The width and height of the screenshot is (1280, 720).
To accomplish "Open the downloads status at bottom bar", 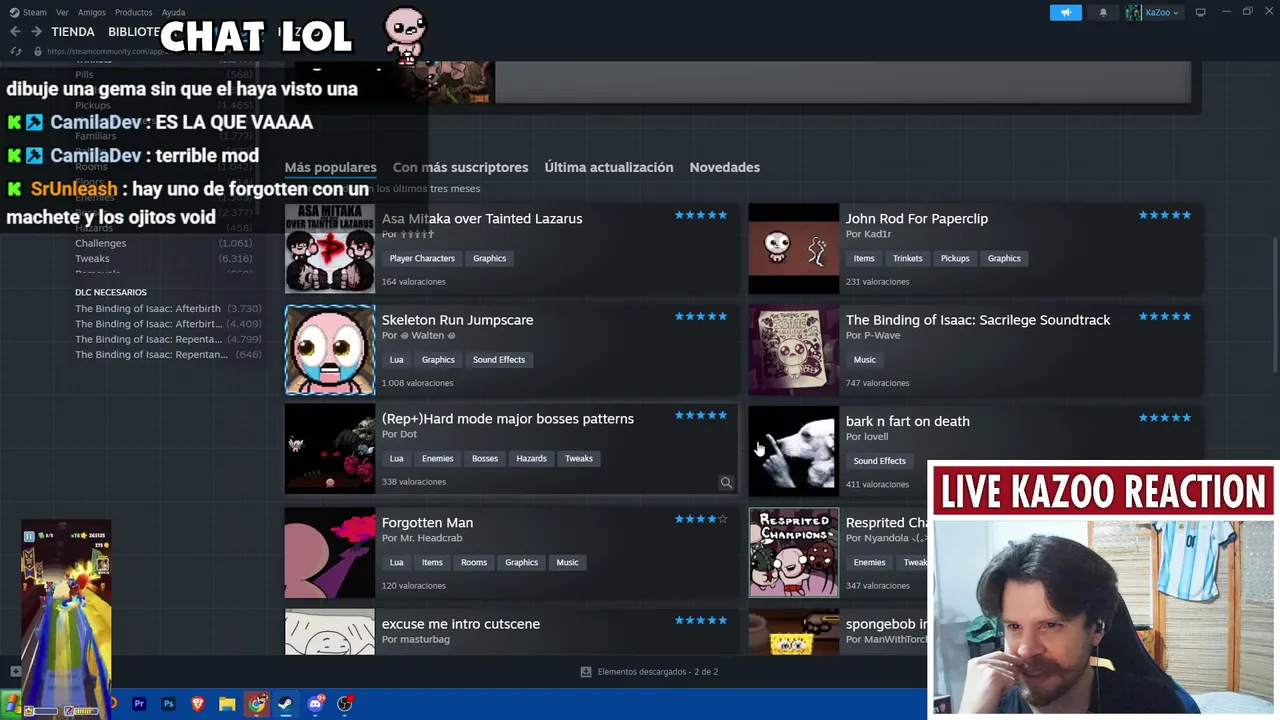I will click(649, 672).
